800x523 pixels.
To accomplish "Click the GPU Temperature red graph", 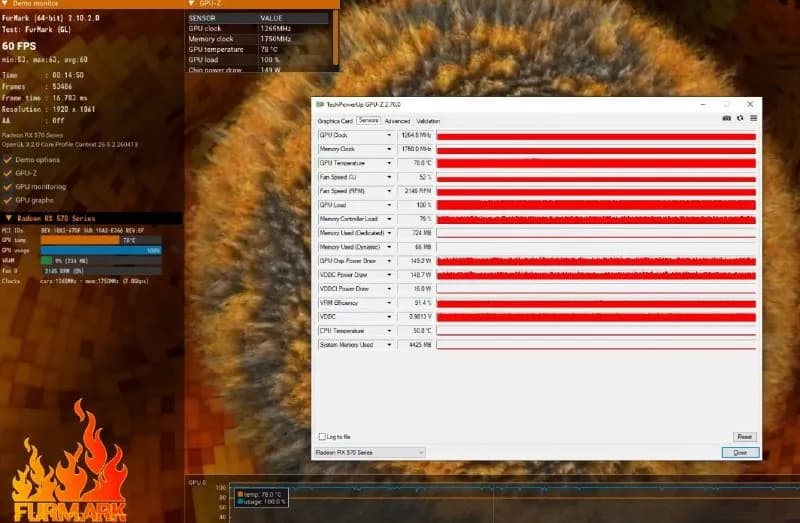I will [x=596, y=163].
